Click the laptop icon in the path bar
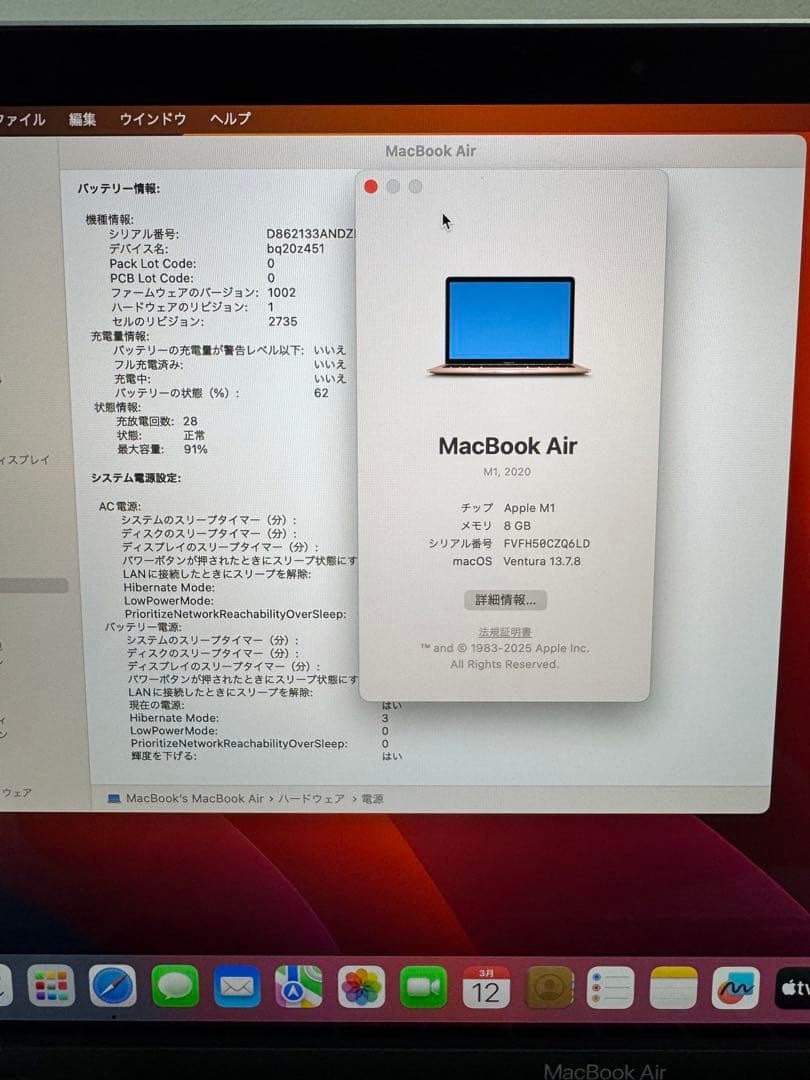The image size is (810, 1080). click(114, 798)
